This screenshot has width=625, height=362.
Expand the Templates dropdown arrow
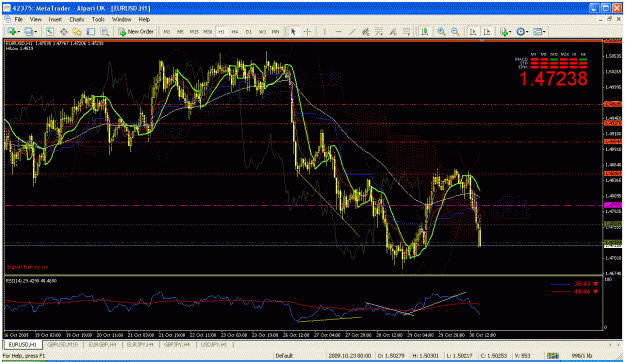544,32
